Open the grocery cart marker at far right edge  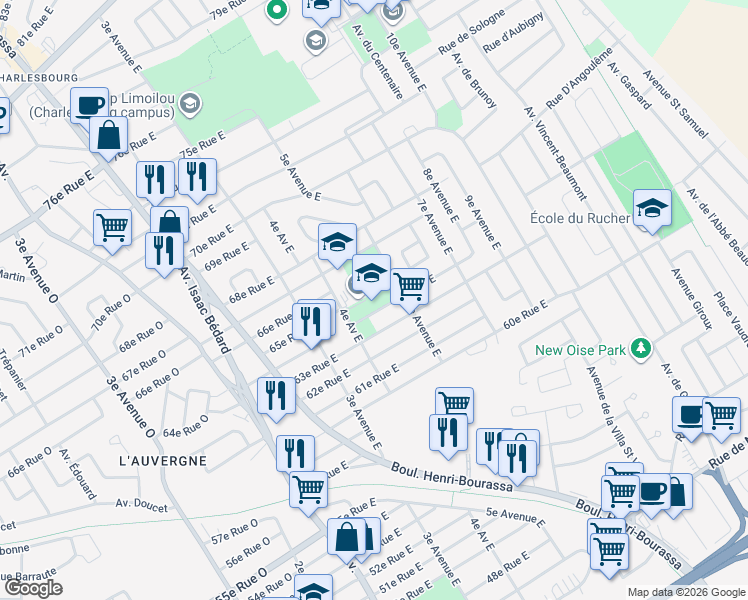(x=722, y=415)
